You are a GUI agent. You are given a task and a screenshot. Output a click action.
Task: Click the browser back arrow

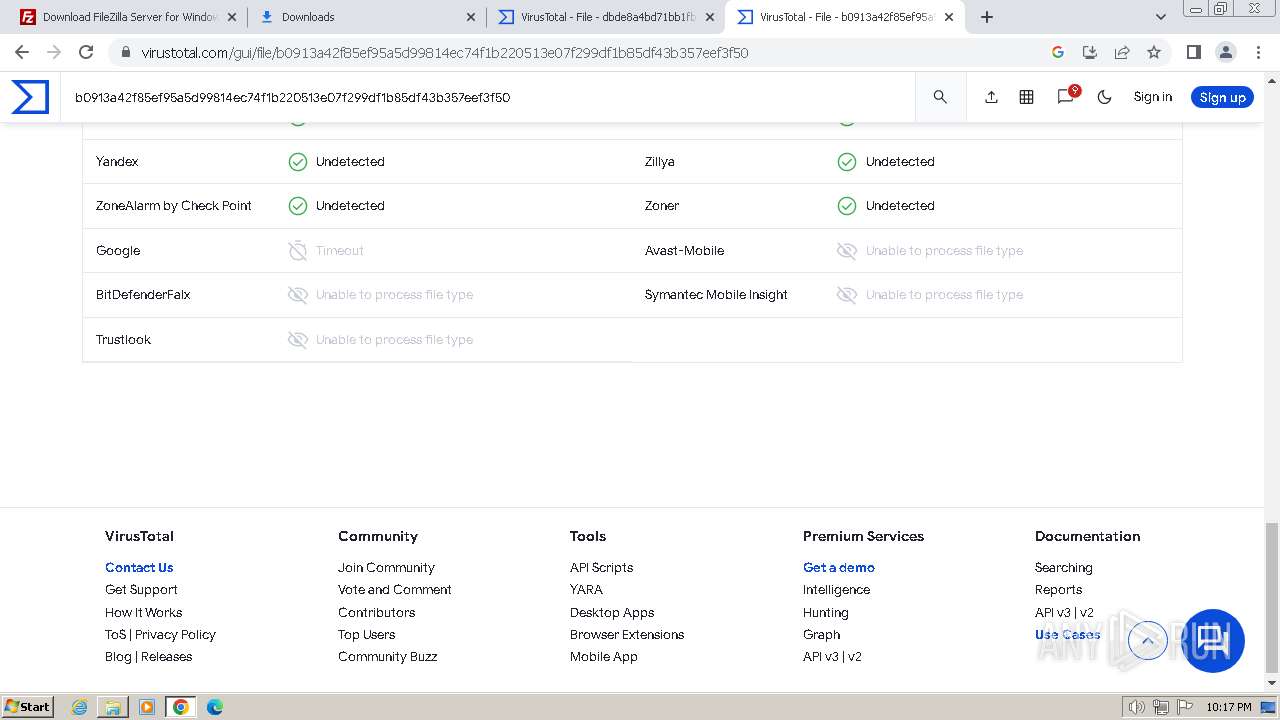click(22, 52)
